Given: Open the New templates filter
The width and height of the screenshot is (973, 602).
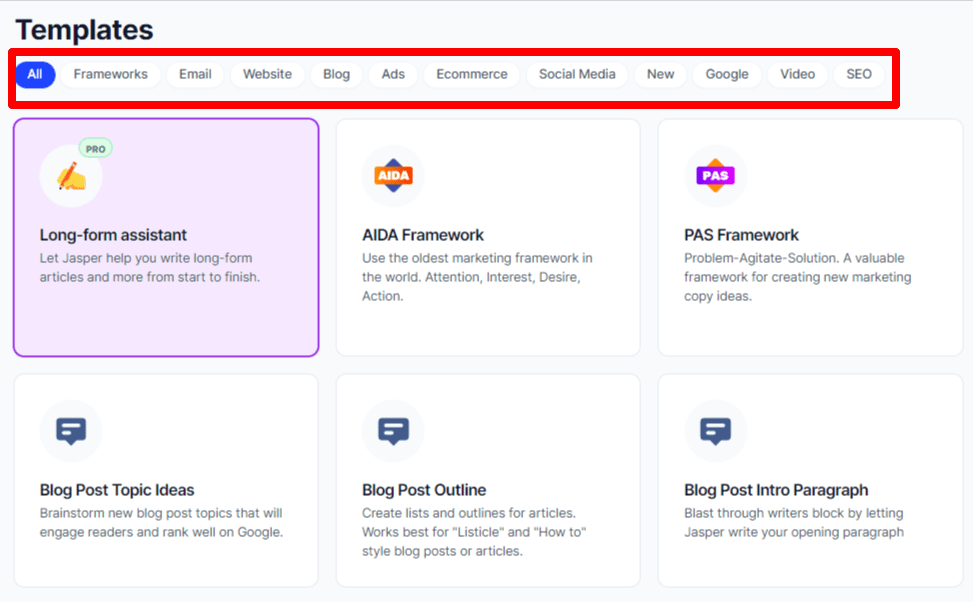Looking at the screenshot, I should click(x=660, y=74).
